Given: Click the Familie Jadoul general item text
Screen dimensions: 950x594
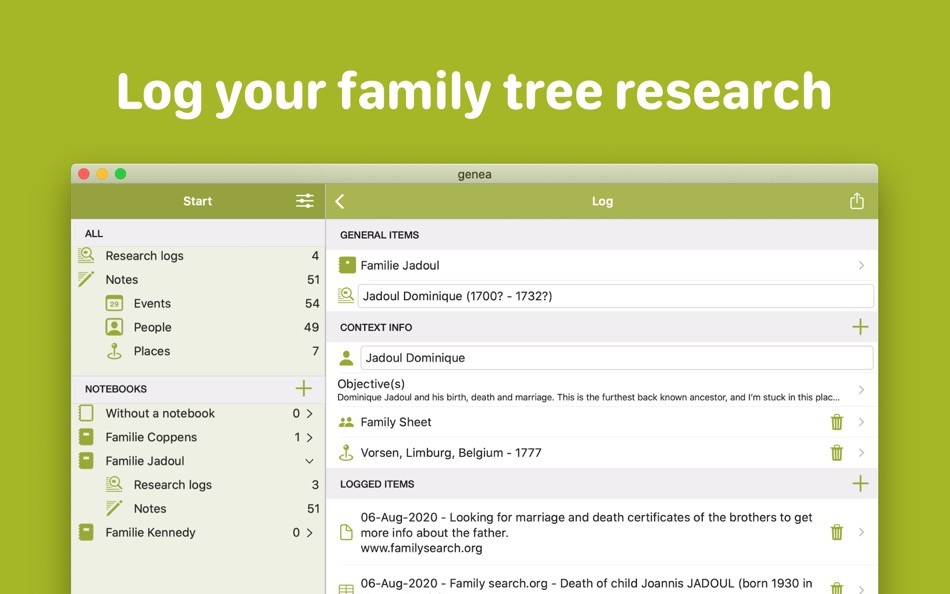Looking at the screenshot, I should click(x=400, y=265).
